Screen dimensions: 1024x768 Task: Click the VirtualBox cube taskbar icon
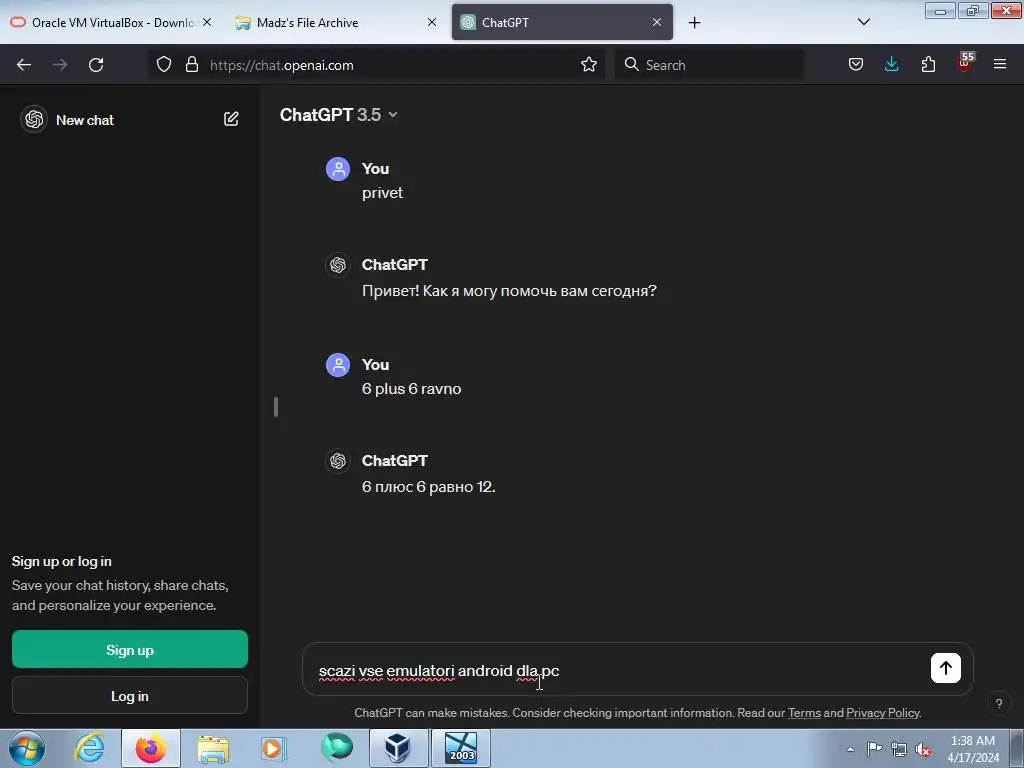tap(397, 748)
